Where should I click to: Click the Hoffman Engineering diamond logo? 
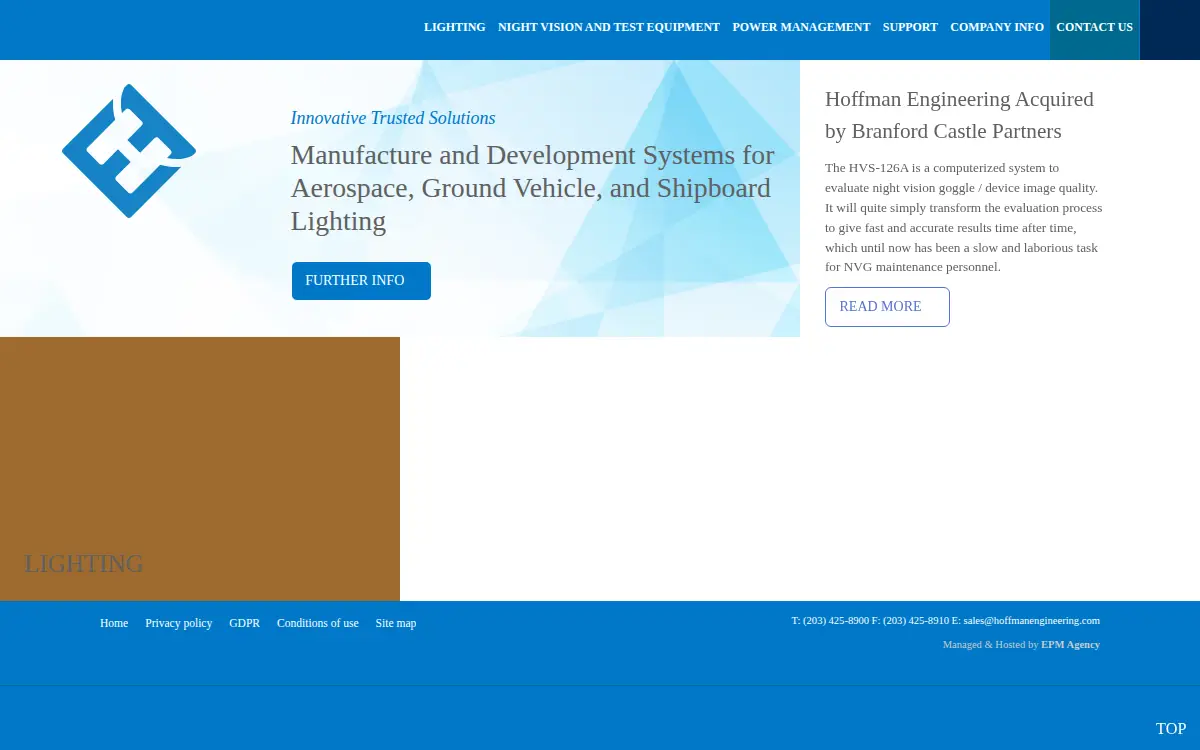click(129, 151)
